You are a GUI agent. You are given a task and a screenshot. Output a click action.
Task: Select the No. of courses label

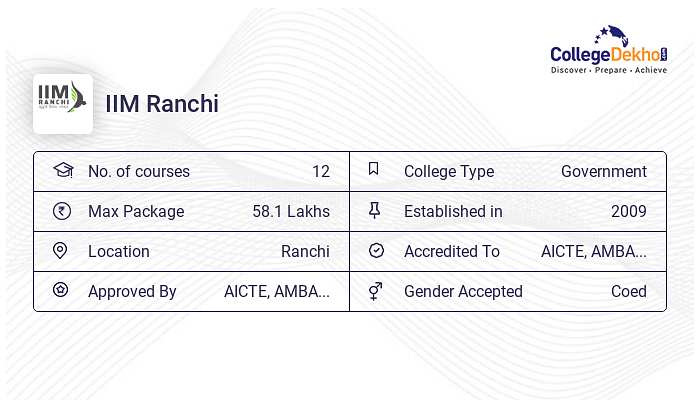coord(139,171)
